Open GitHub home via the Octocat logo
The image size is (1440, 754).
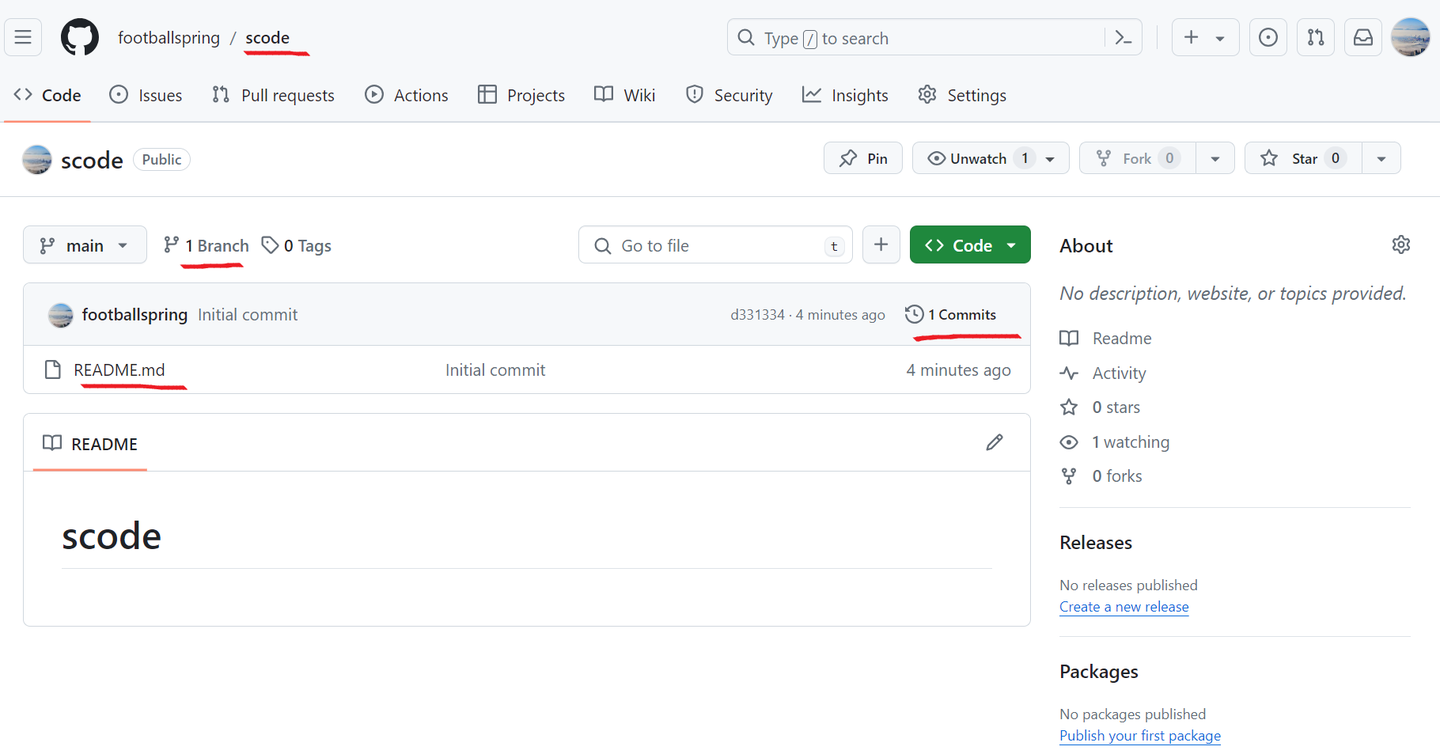tap(79, 37)
